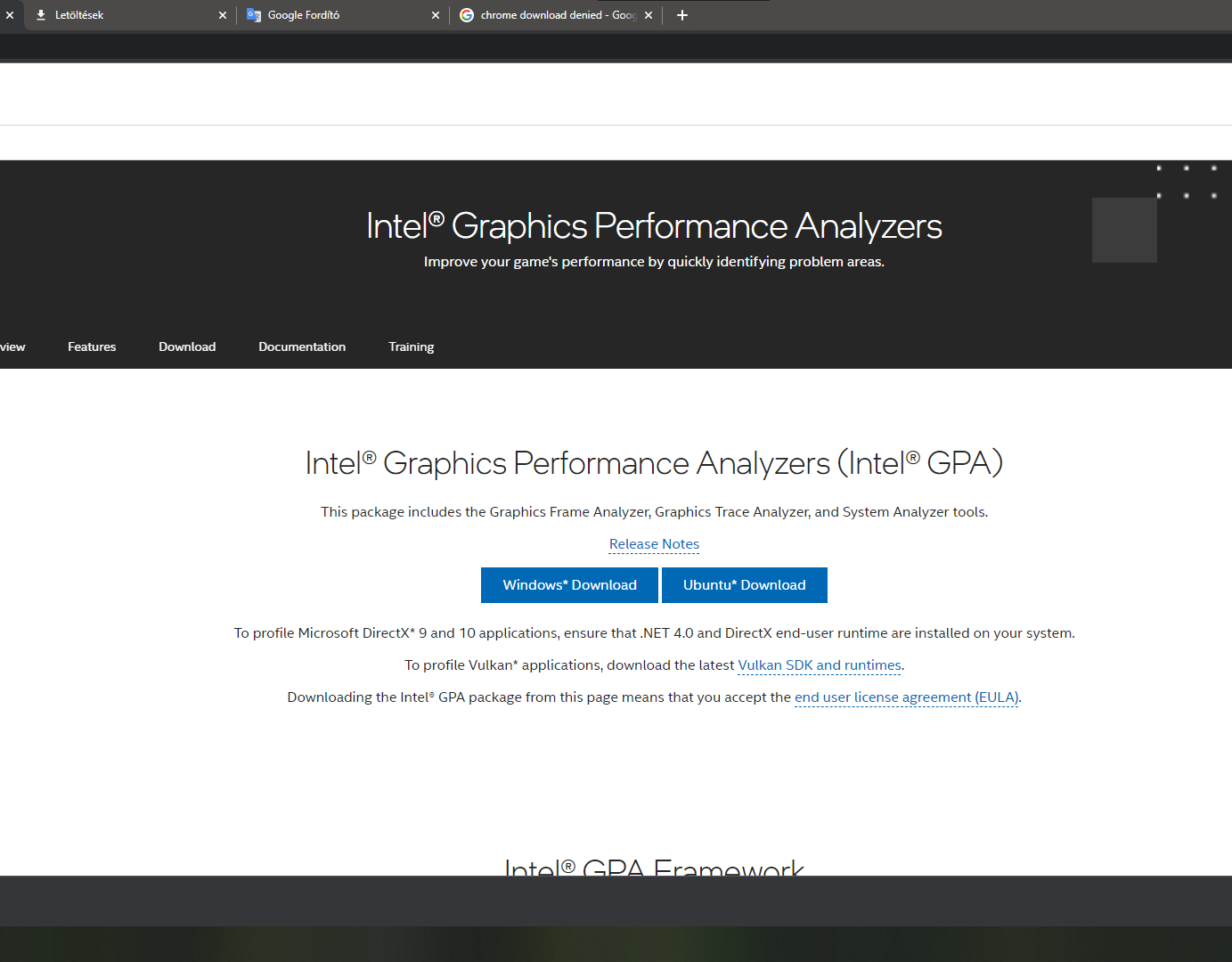Open the end user license agreement link

[x=906, y=697]
